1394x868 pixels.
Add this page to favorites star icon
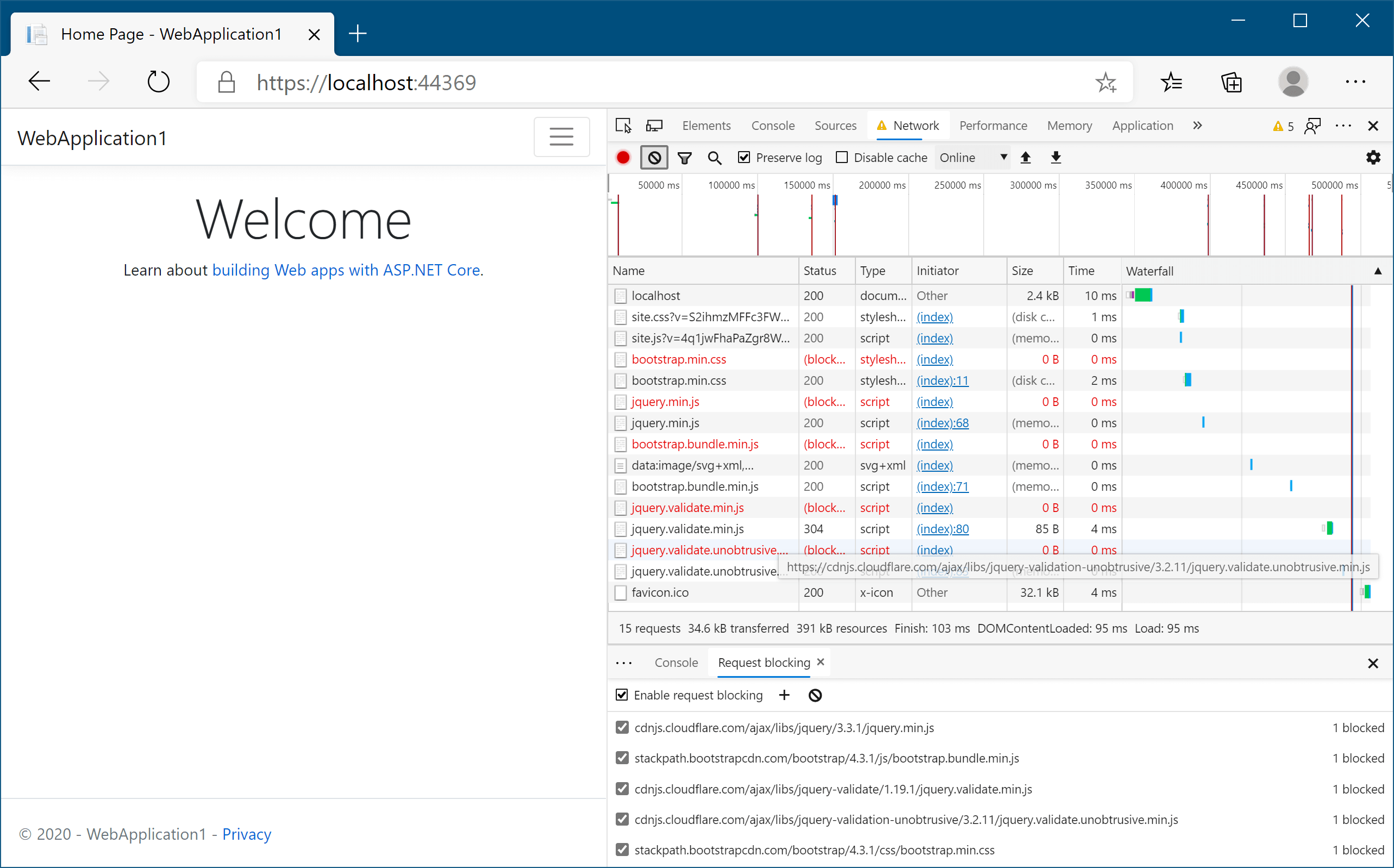[x=1105, y=82]
